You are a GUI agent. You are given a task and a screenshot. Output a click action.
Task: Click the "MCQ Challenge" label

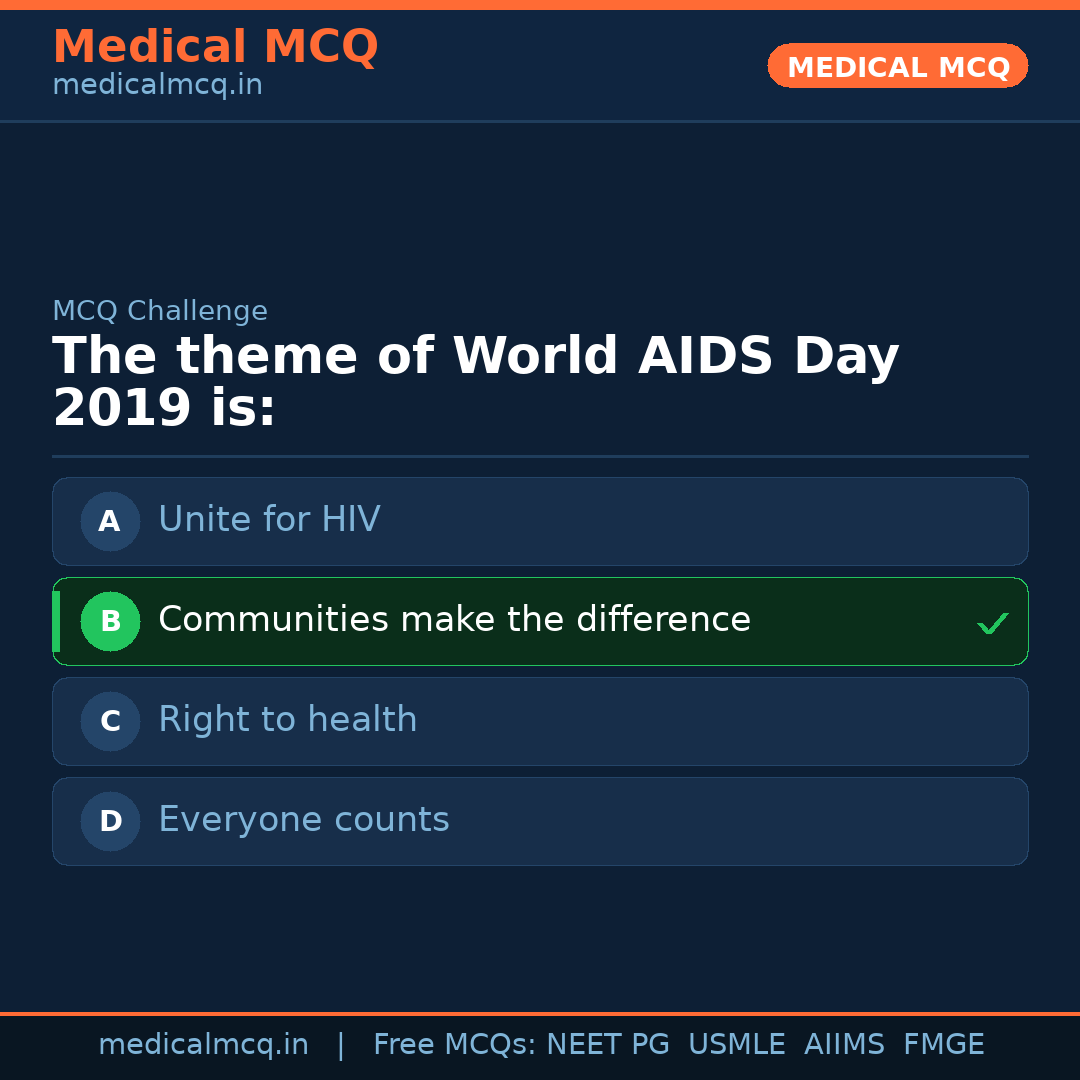tap(160, 311)
